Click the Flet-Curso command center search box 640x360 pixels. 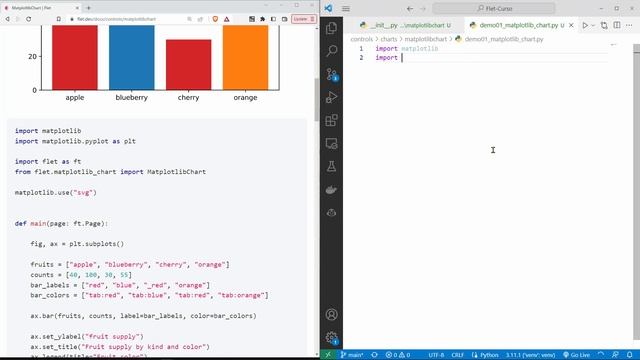click(494, 9)
